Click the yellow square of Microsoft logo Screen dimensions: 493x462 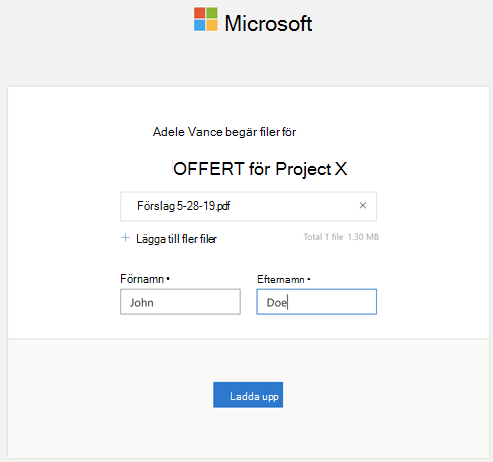(212, 25)
